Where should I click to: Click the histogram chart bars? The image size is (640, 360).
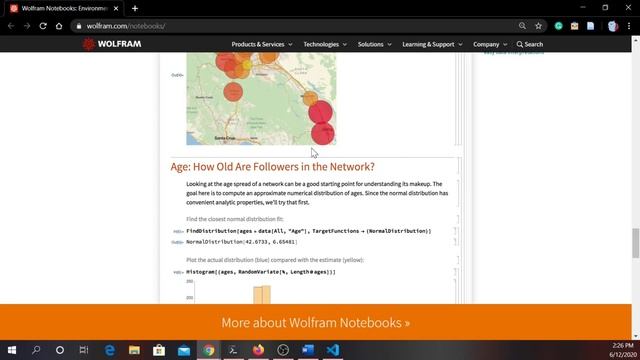click(262, 295)
